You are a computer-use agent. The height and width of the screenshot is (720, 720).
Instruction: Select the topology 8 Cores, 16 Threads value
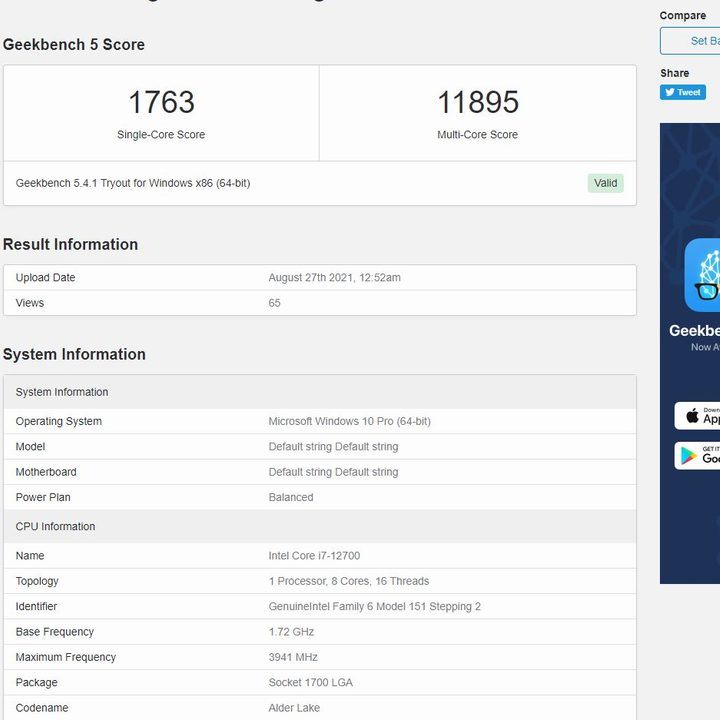[x=349, y=581]
